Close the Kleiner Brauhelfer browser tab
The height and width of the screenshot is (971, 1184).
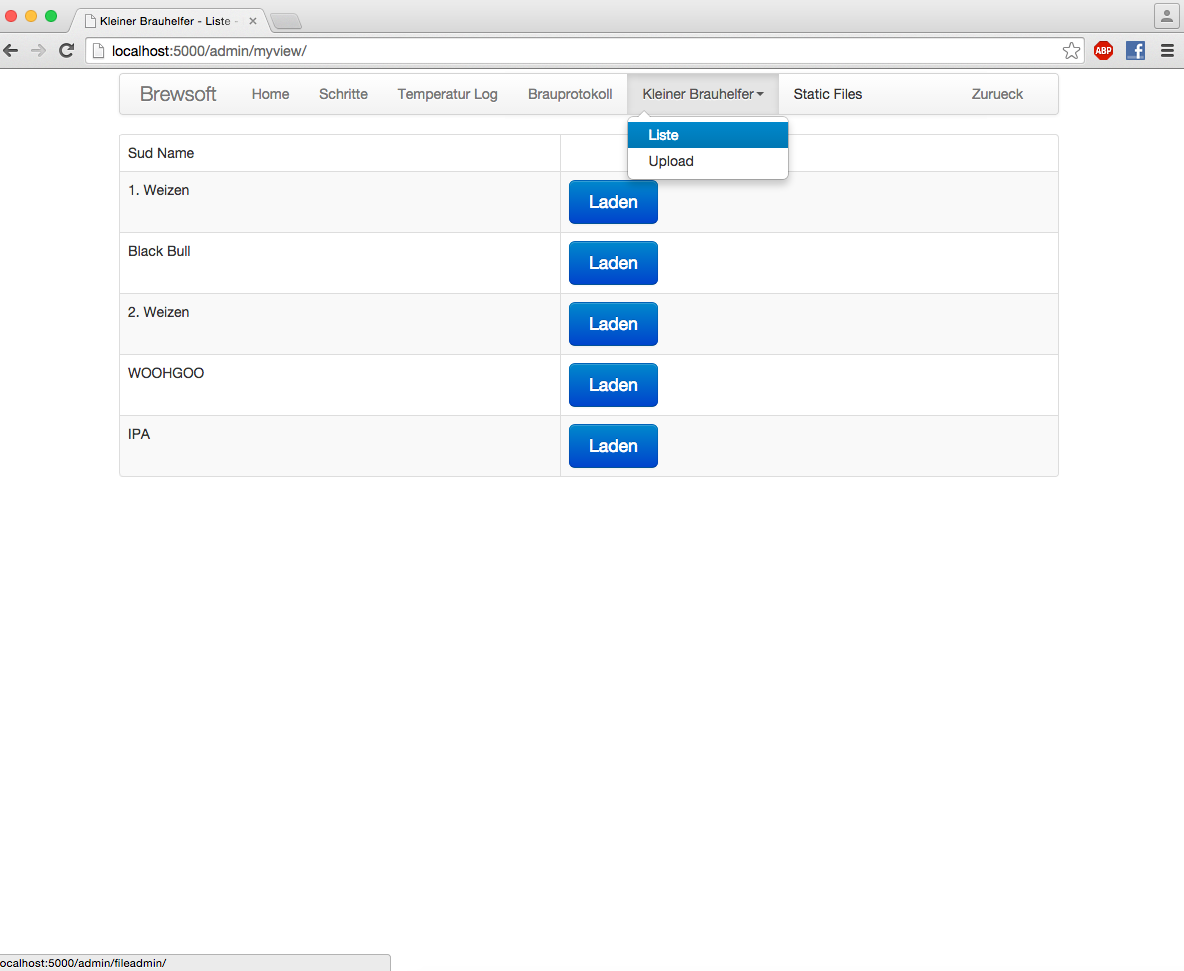[253, 21]
